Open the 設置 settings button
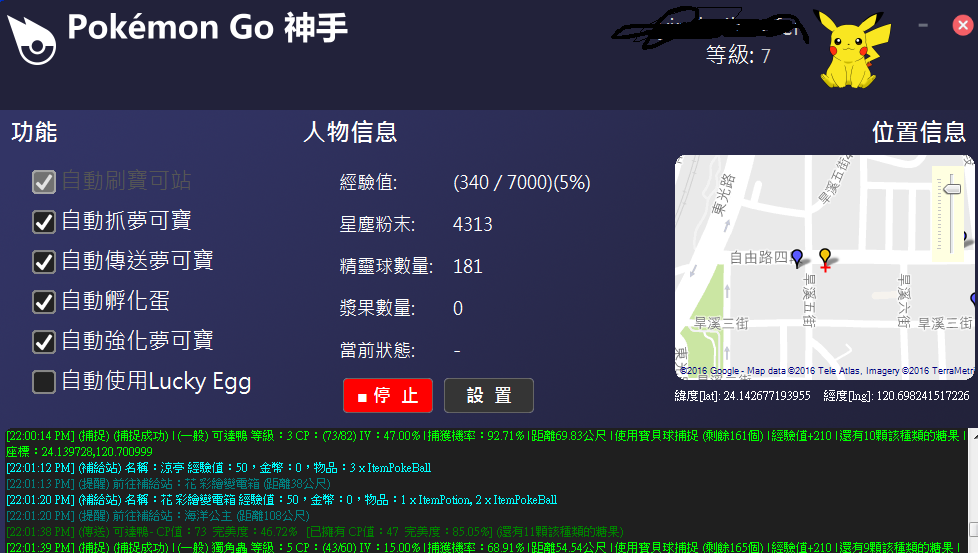Viewport: 978px width, 553px height. 489,395
